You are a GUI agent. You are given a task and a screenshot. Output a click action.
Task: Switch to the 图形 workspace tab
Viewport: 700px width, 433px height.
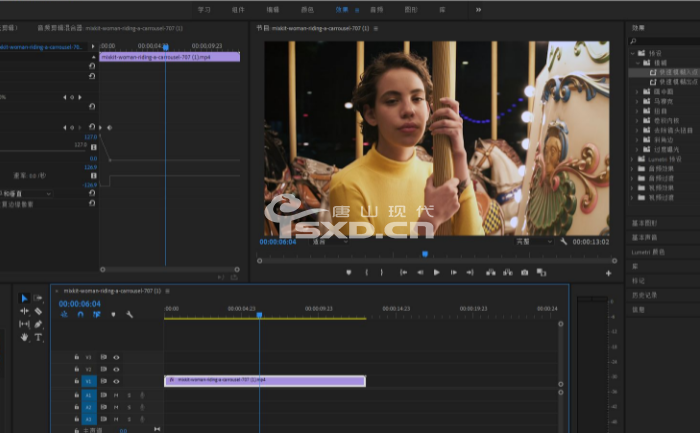point(411,9)
